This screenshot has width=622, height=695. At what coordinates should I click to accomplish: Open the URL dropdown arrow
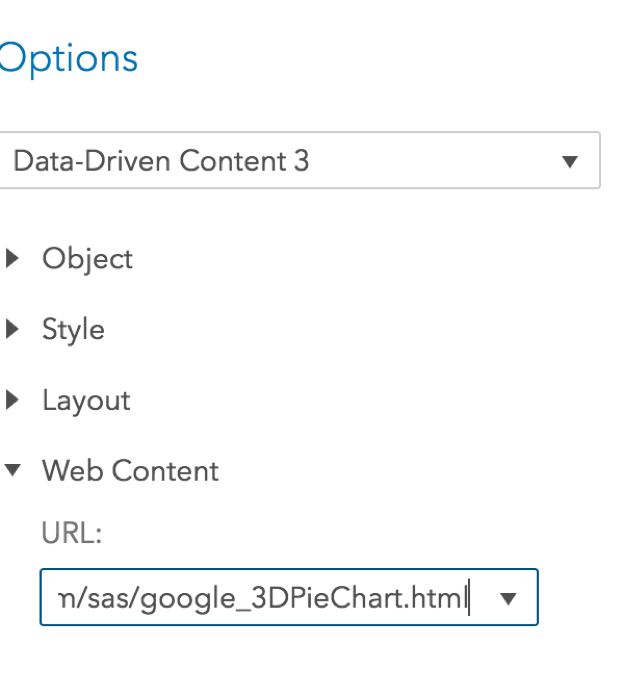click(508, 598)
